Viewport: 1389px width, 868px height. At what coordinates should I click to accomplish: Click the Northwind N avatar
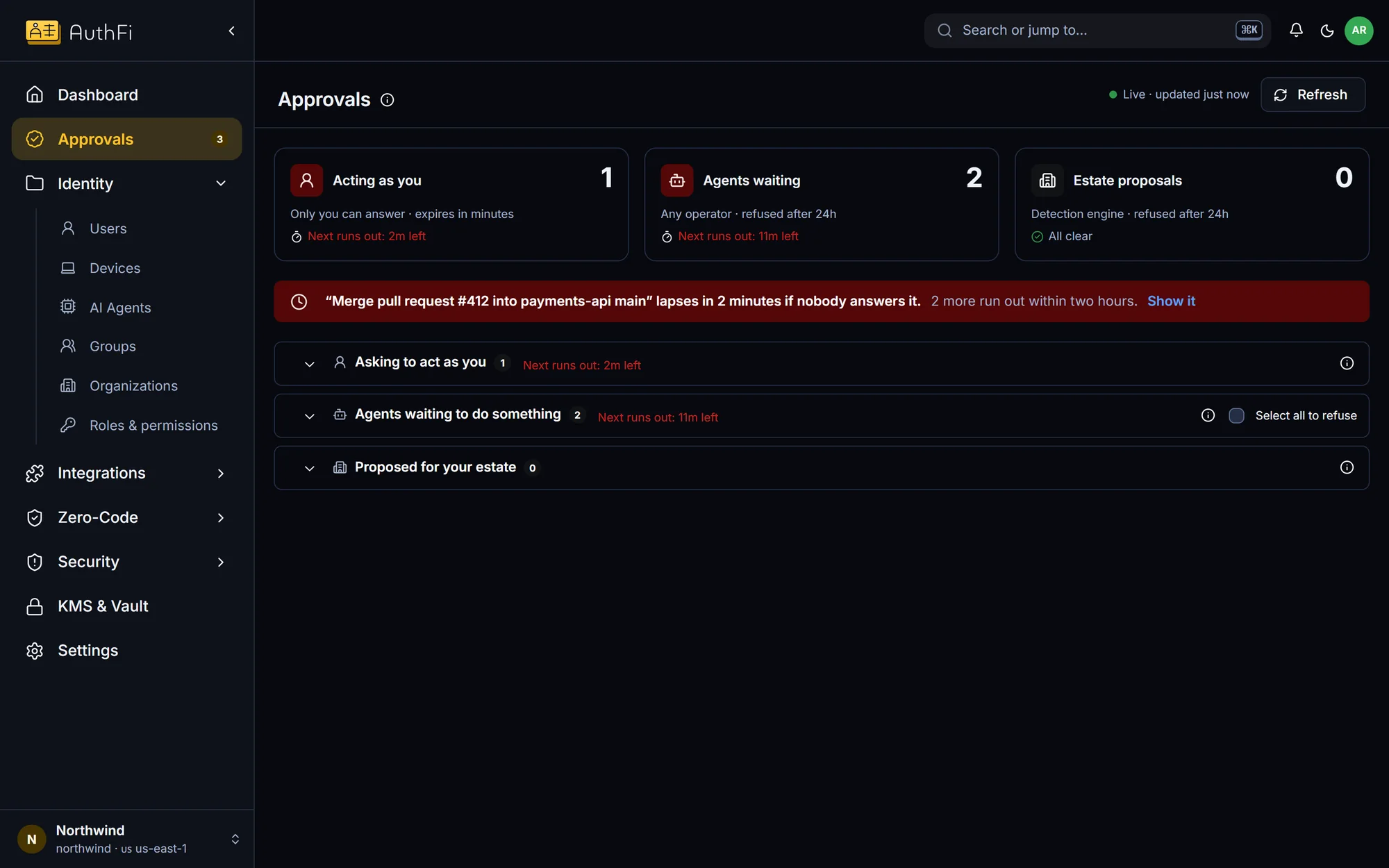[x=31, y=839]
